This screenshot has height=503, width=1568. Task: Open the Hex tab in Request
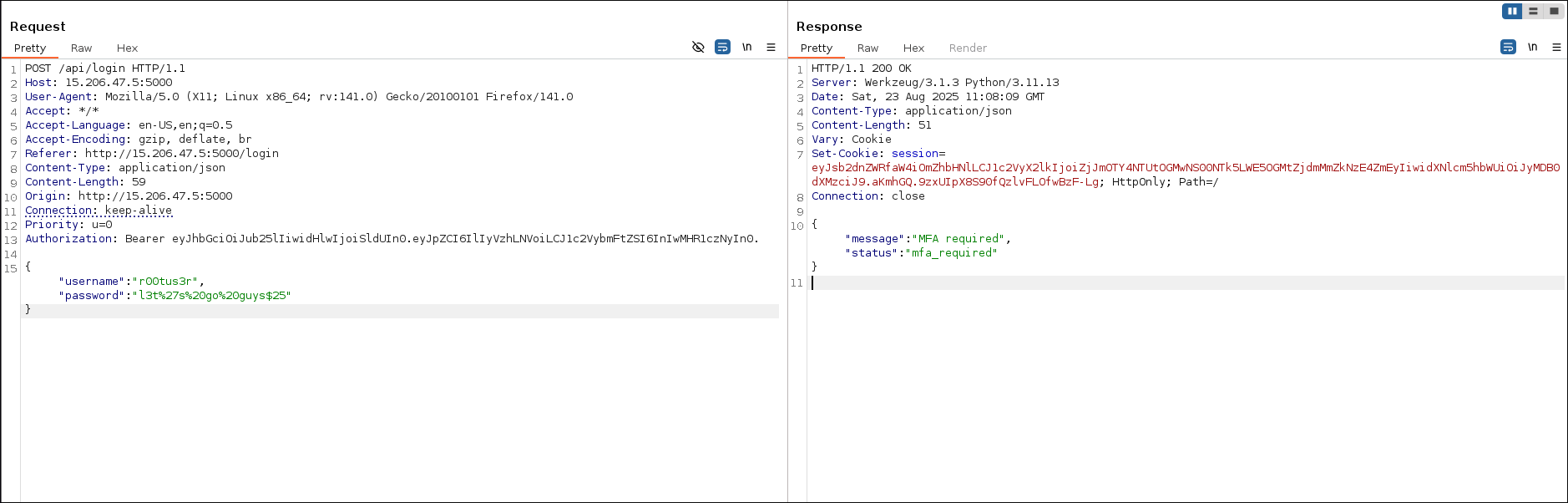pyautogui.click(x=127, y=48)
